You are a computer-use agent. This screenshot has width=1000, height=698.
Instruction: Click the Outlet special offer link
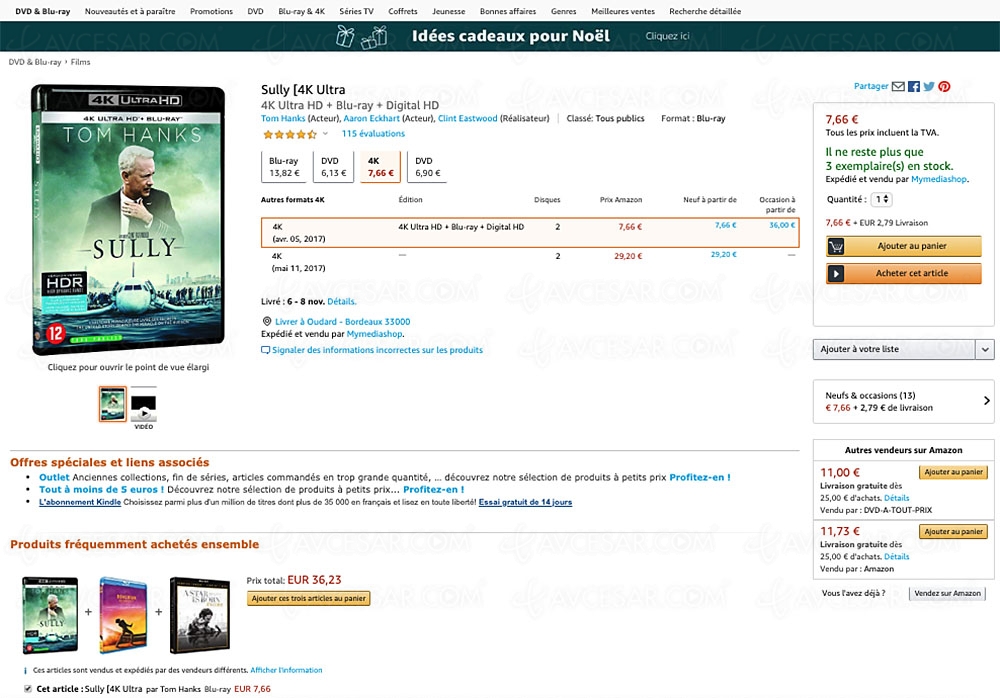point(54,477)
